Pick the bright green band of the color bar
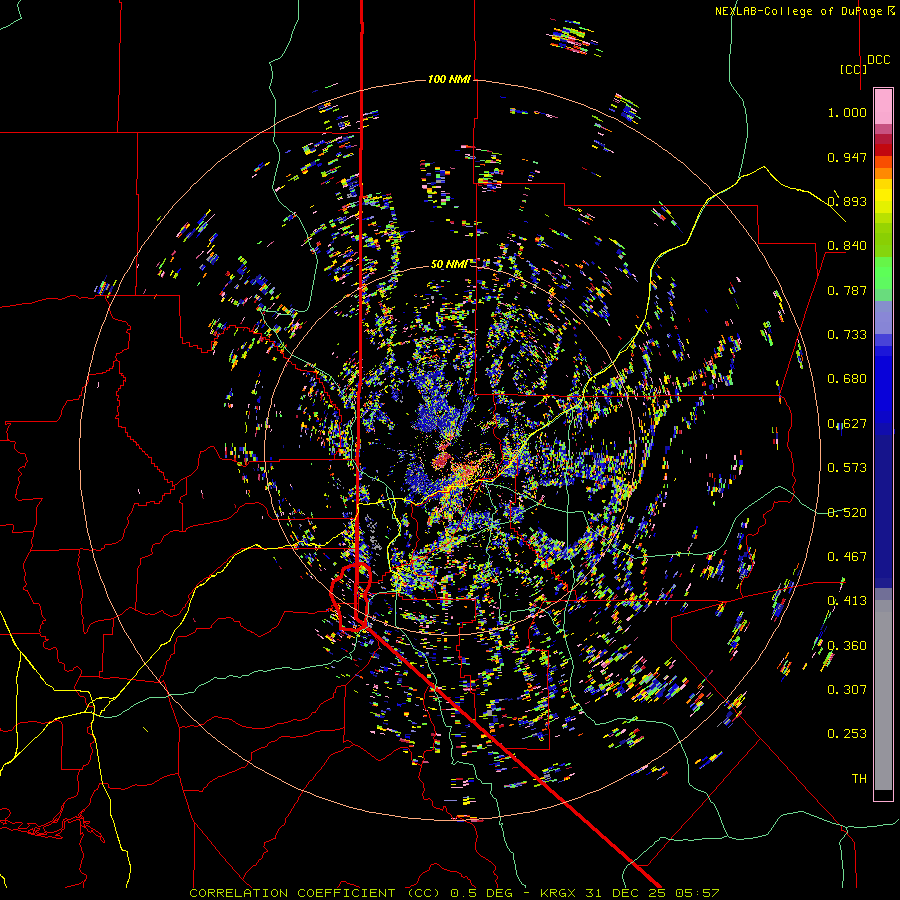900x900 pixels. pyautogui.click(x=883, y=273)
